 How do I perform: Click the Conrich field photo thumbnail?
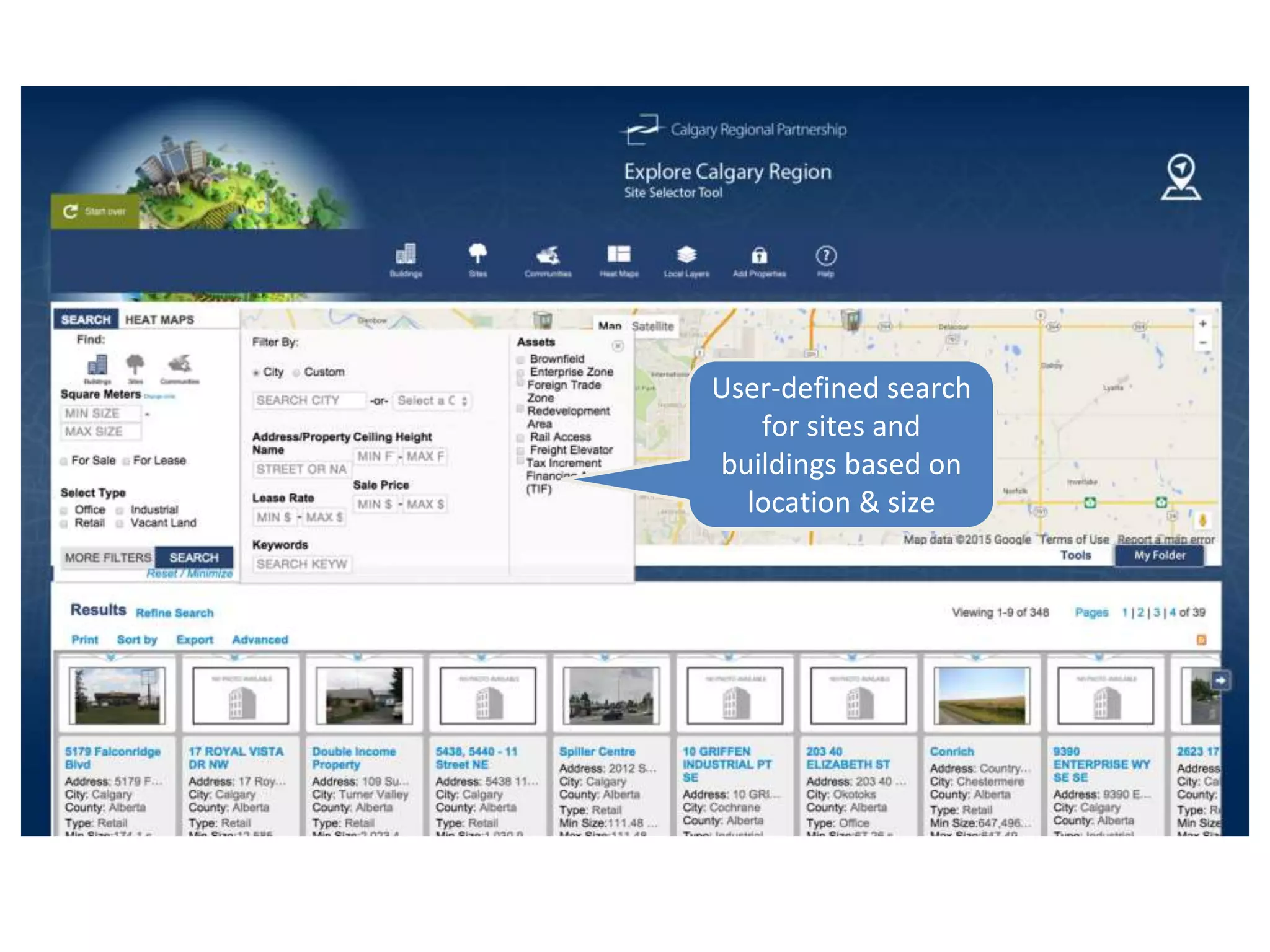tap(982, 695)
